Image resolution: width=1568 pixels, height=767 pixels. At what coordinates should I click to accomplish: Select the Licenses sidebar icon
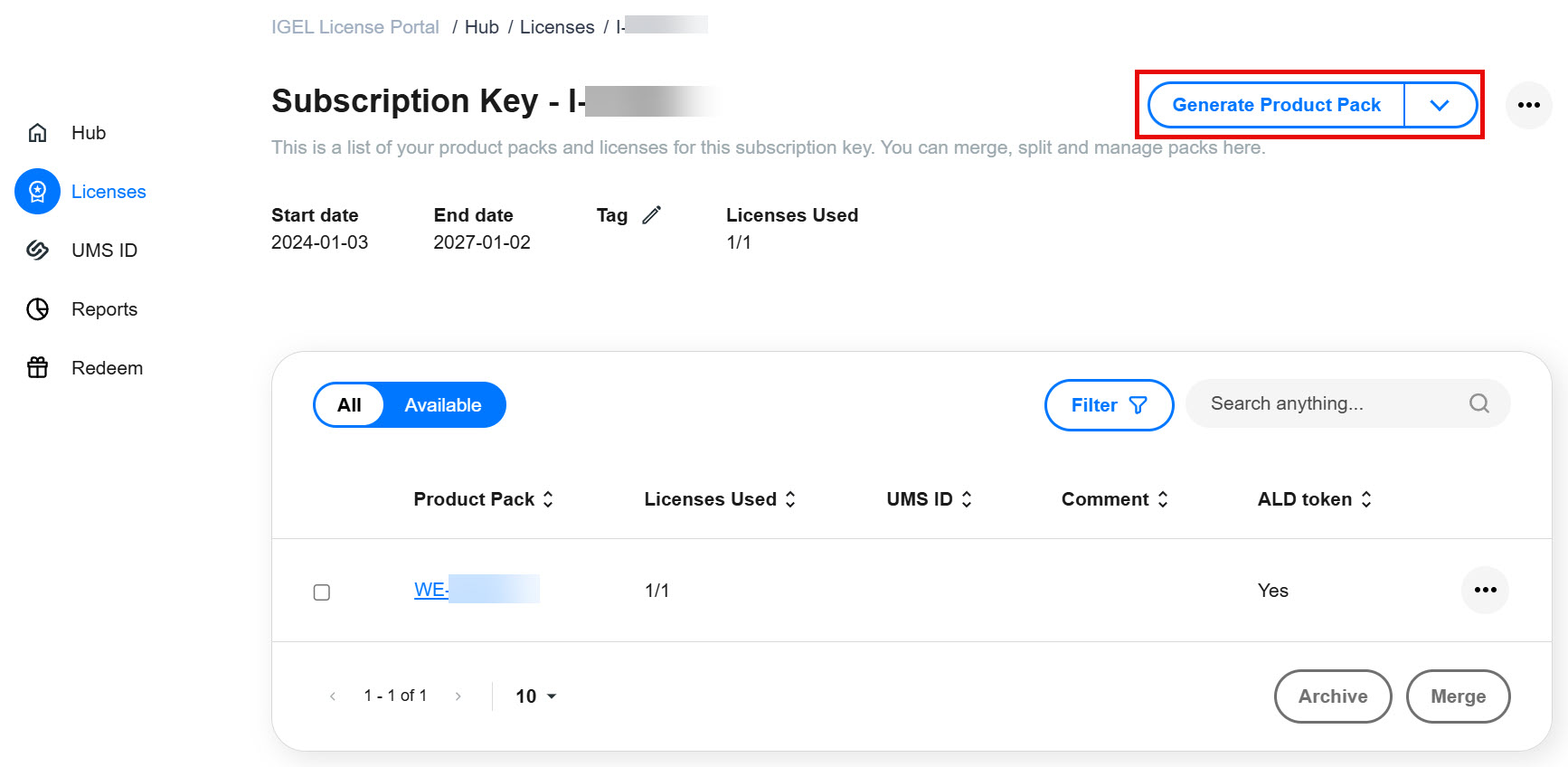tap(37, 191)
